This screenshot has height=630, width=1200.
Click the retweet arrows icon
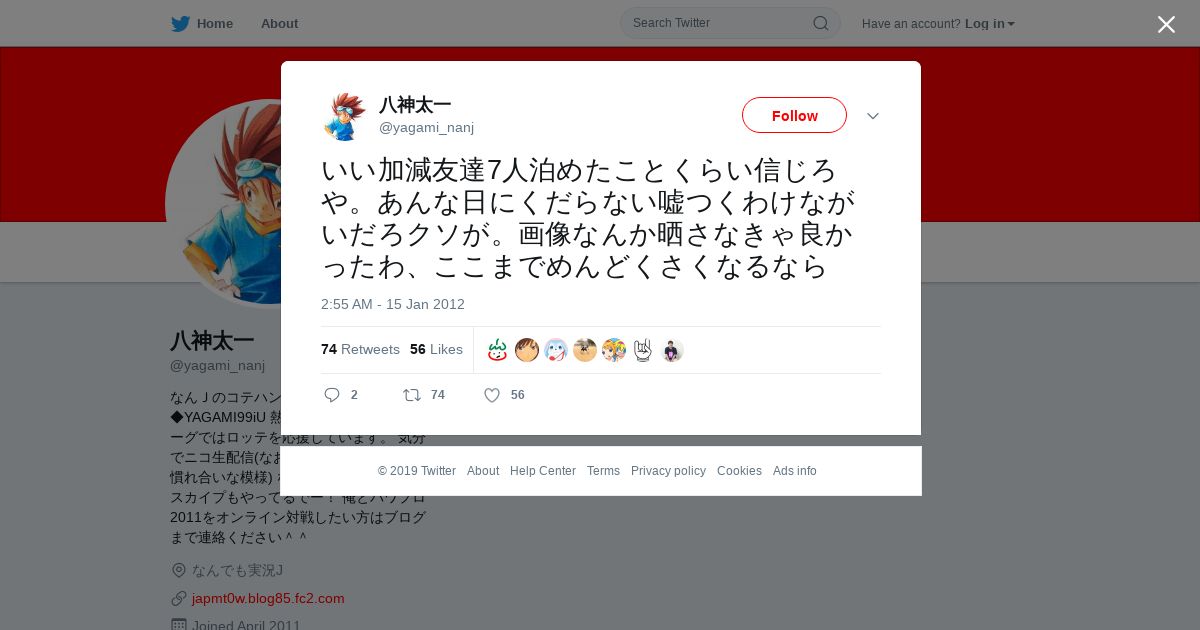point(412,395)
